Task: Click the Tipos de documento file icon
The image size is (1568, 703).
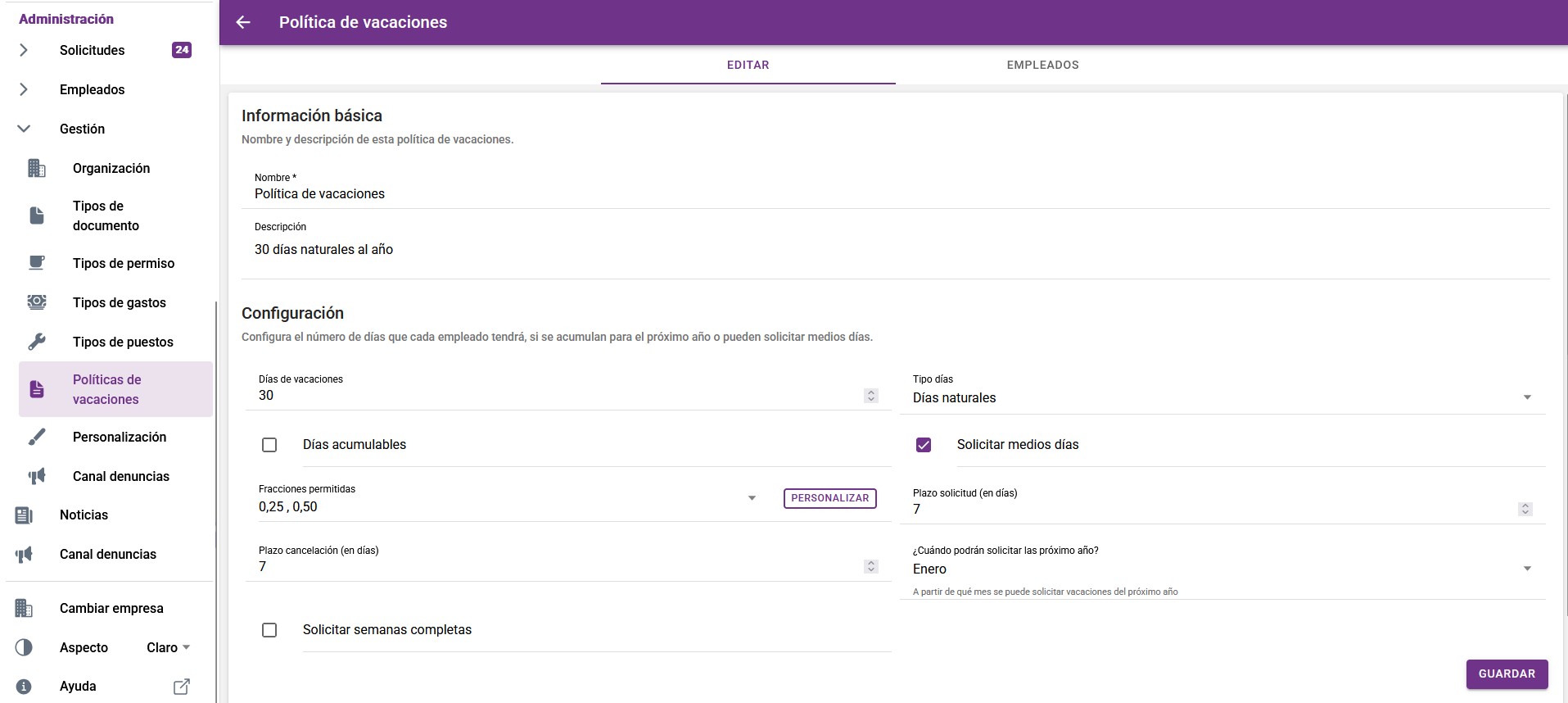Action: [x=37, y=215]
